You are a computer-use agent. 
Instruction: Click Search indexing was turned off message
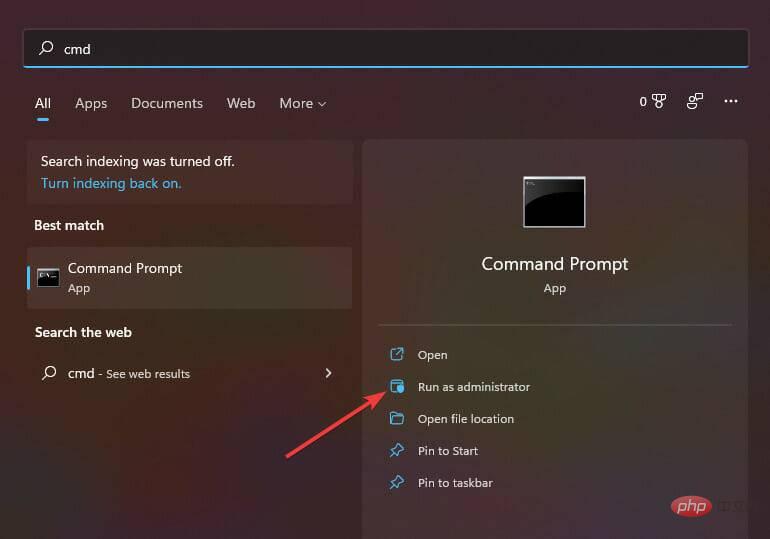click(x=138, y=161)
